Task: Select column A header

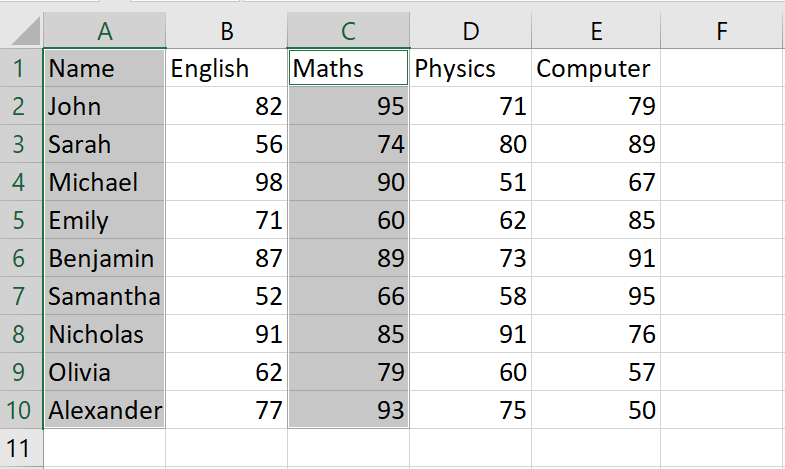Action: pos(105,31)
